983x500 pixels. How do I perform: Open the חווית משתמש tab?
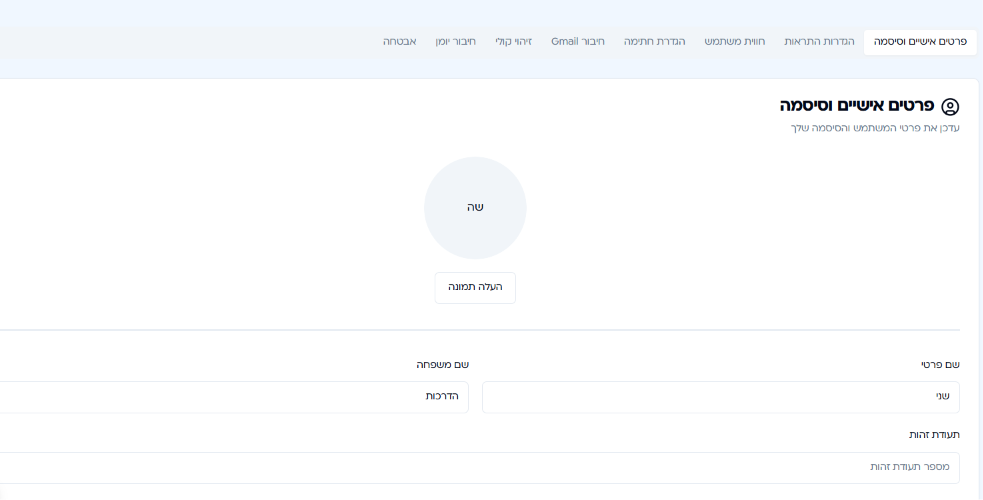point(734,42)
